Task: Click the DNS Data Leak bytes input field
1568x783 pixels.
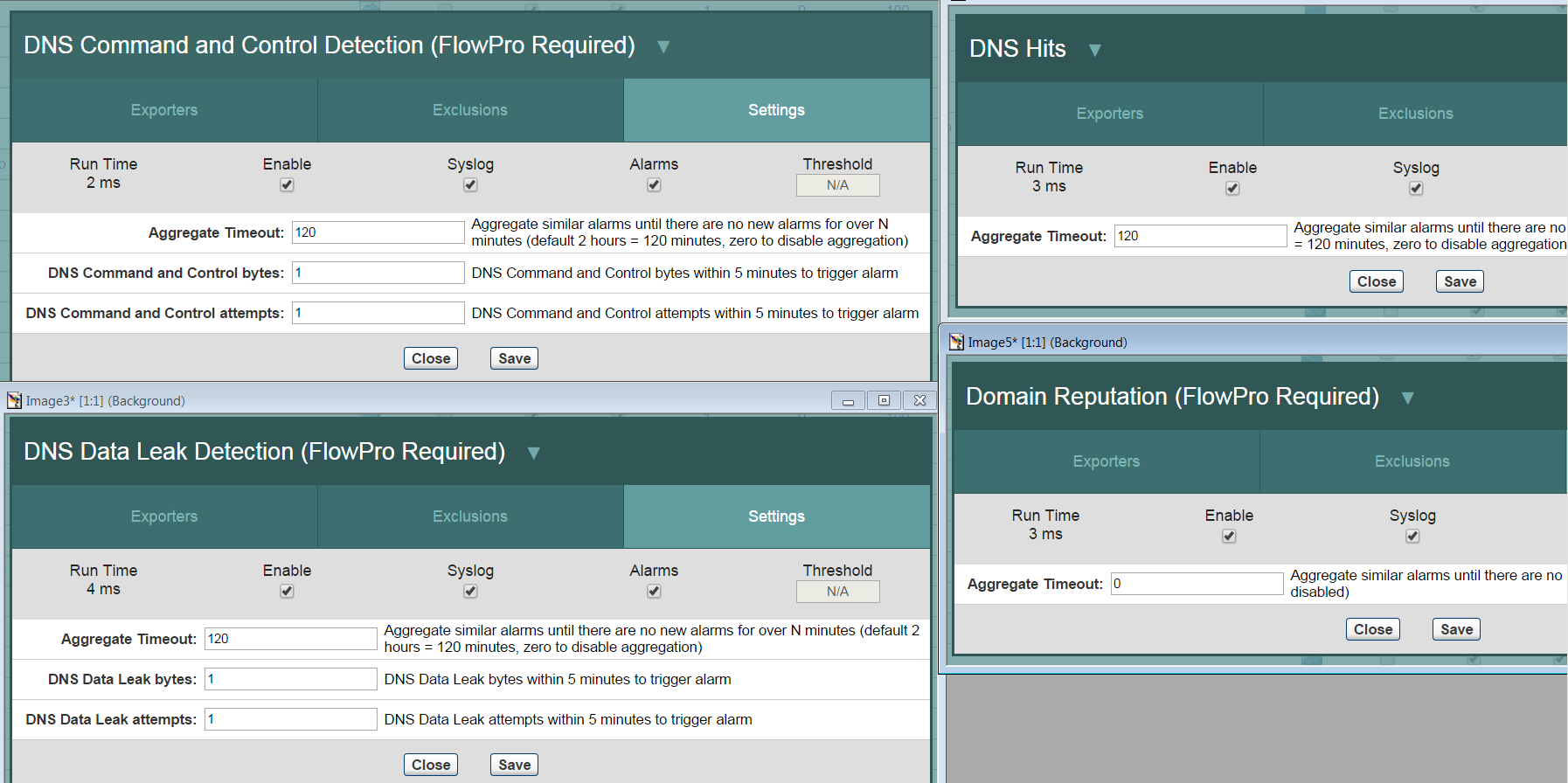Action: pos(290,679)
